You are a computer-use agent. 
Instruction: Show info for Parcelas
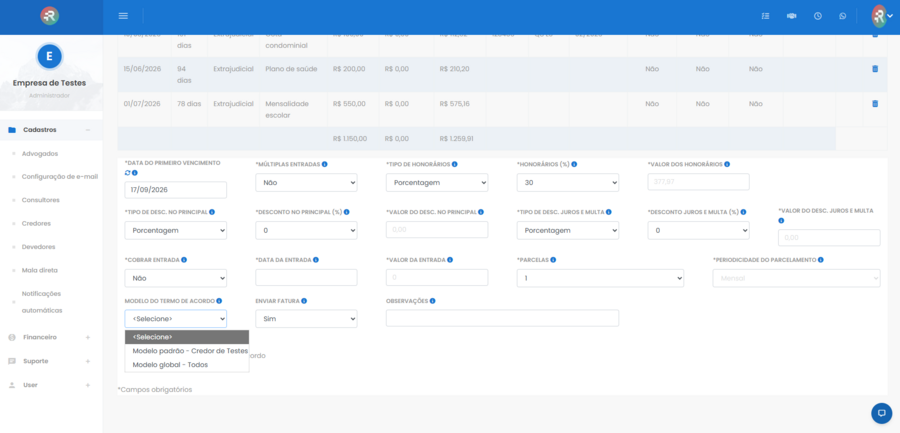coord(553,260)
